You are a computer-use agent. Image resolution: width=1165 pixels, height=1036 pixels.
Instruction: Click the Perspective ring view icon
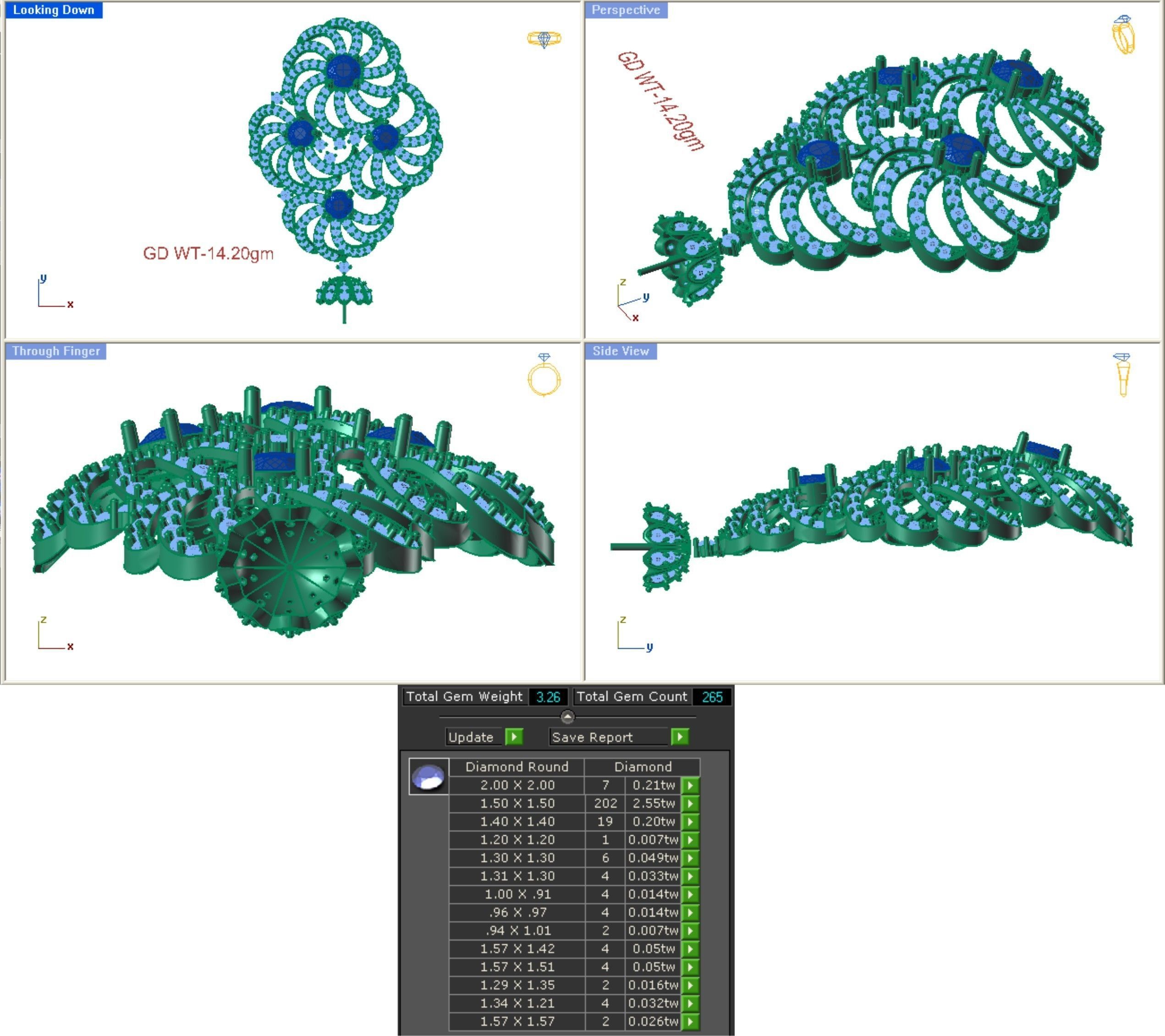[1123, 35]
